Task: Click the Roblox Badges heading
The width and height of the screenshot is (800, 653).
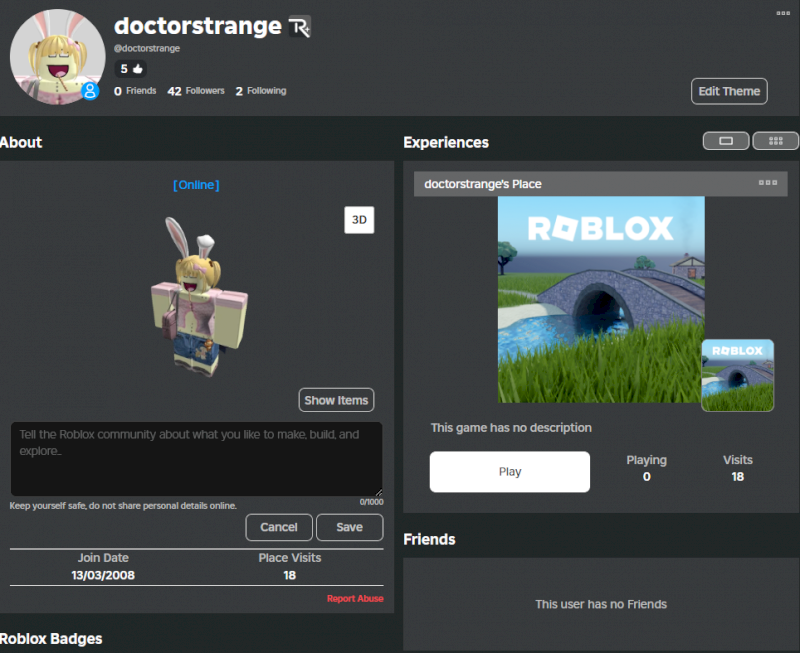Action: pyautogui.click(x=51, y=639)
